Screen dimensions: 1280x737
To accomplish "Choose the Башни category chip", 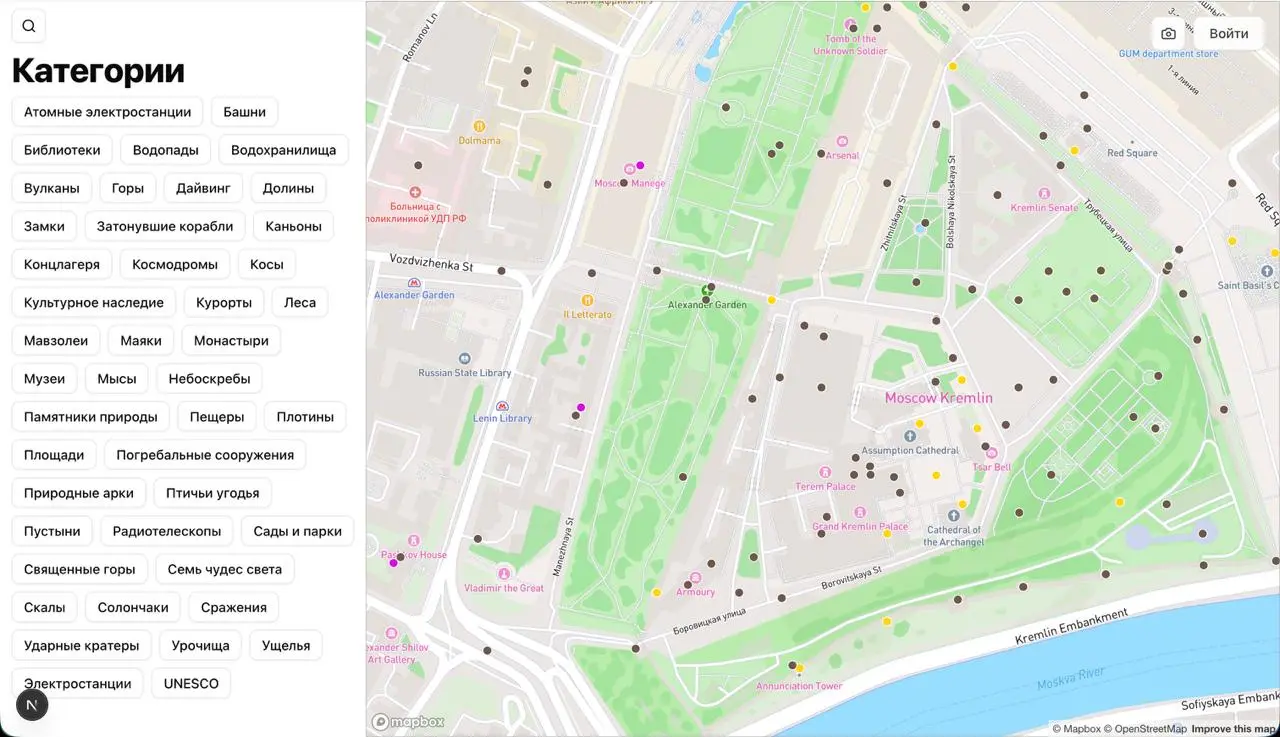I will [x=245, y=112].
